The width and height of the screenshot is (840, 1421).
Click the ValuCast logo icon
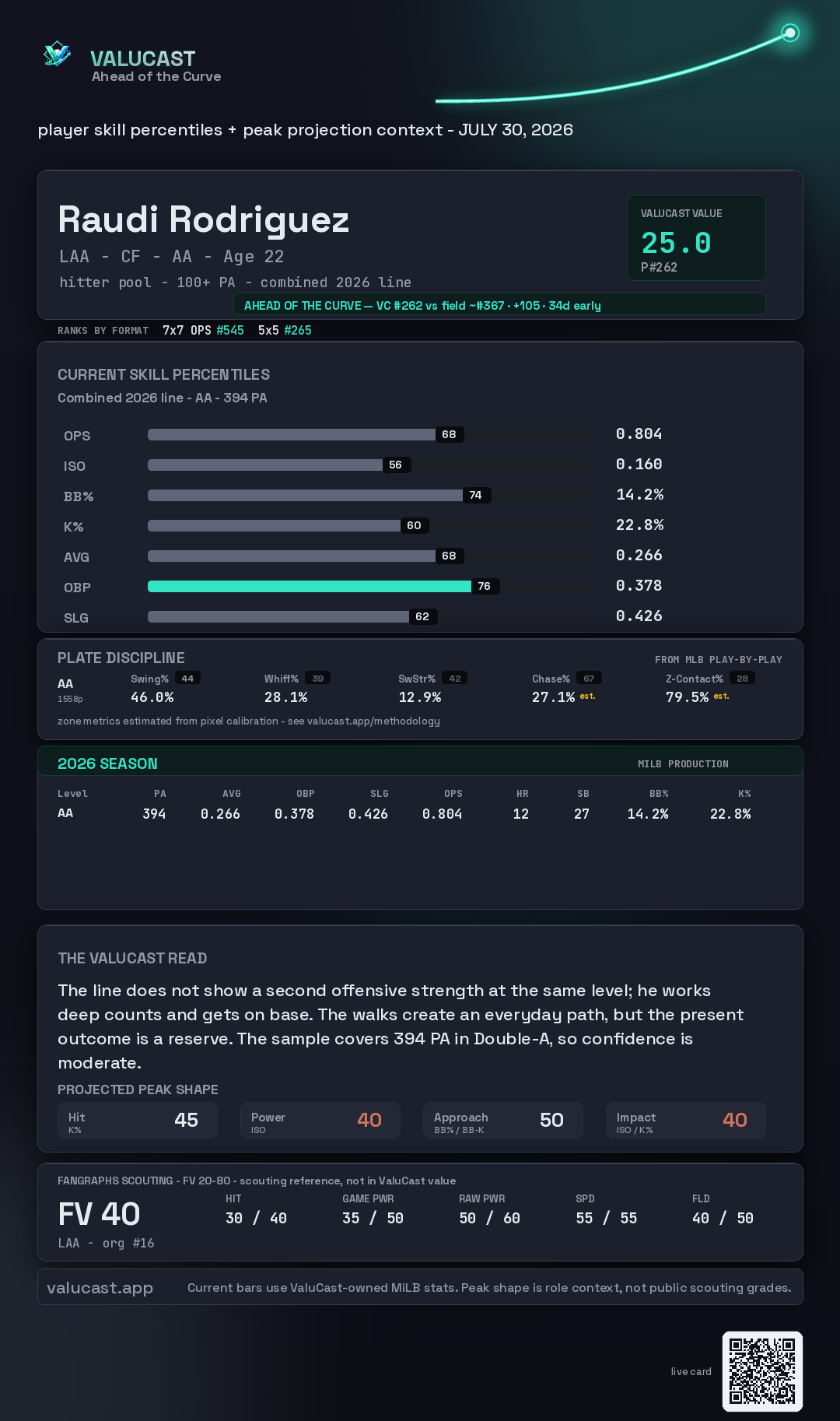(58, 54)
